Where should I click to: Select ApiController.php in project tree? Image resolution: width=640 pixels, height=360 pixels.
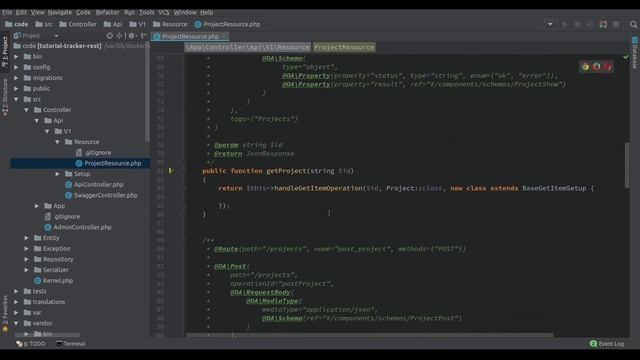tap(98, 184)
